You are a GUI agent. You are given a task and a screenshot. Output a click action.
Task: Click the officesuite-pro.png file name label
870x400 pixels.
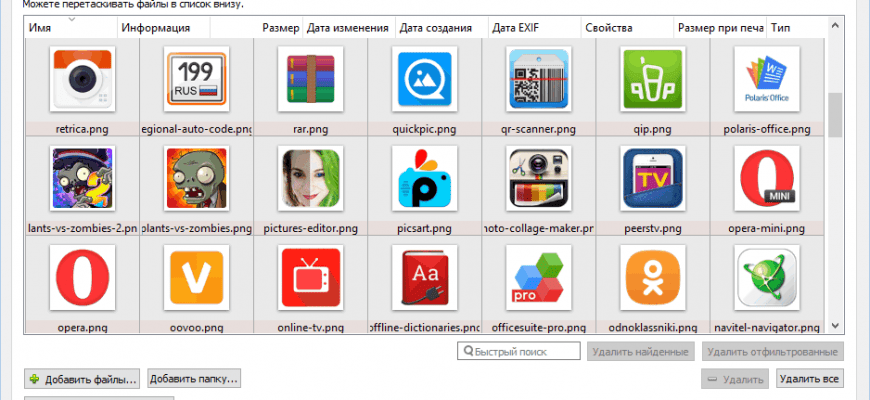[539, 327]
